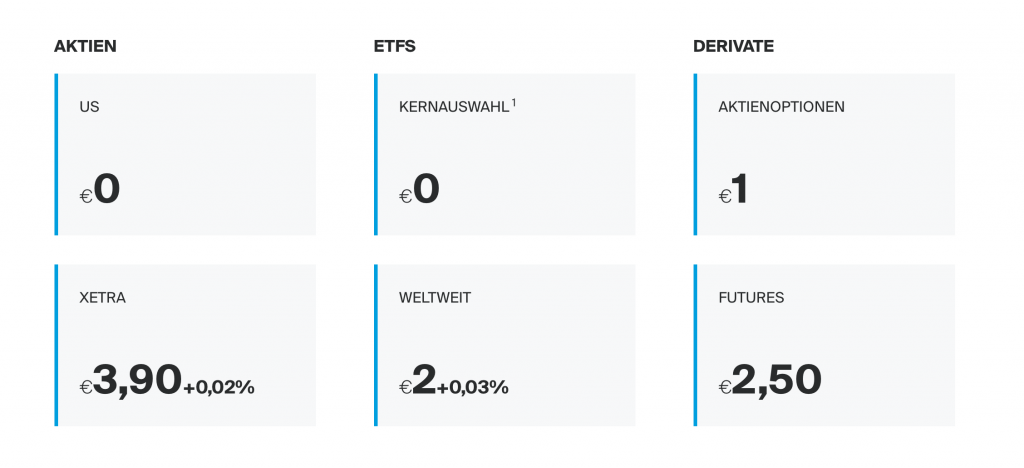Screen dimensions: 1024x468
Task: Click blue accent bar of US card
Action: point(56,154)
